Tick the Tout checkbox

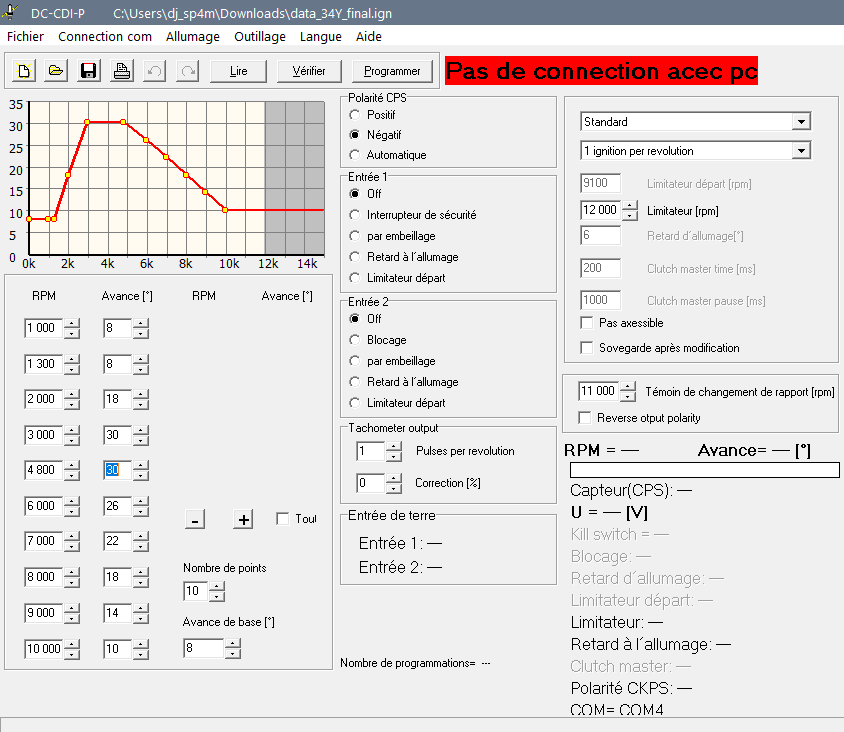pyautogui.click(x=283, y=518)
